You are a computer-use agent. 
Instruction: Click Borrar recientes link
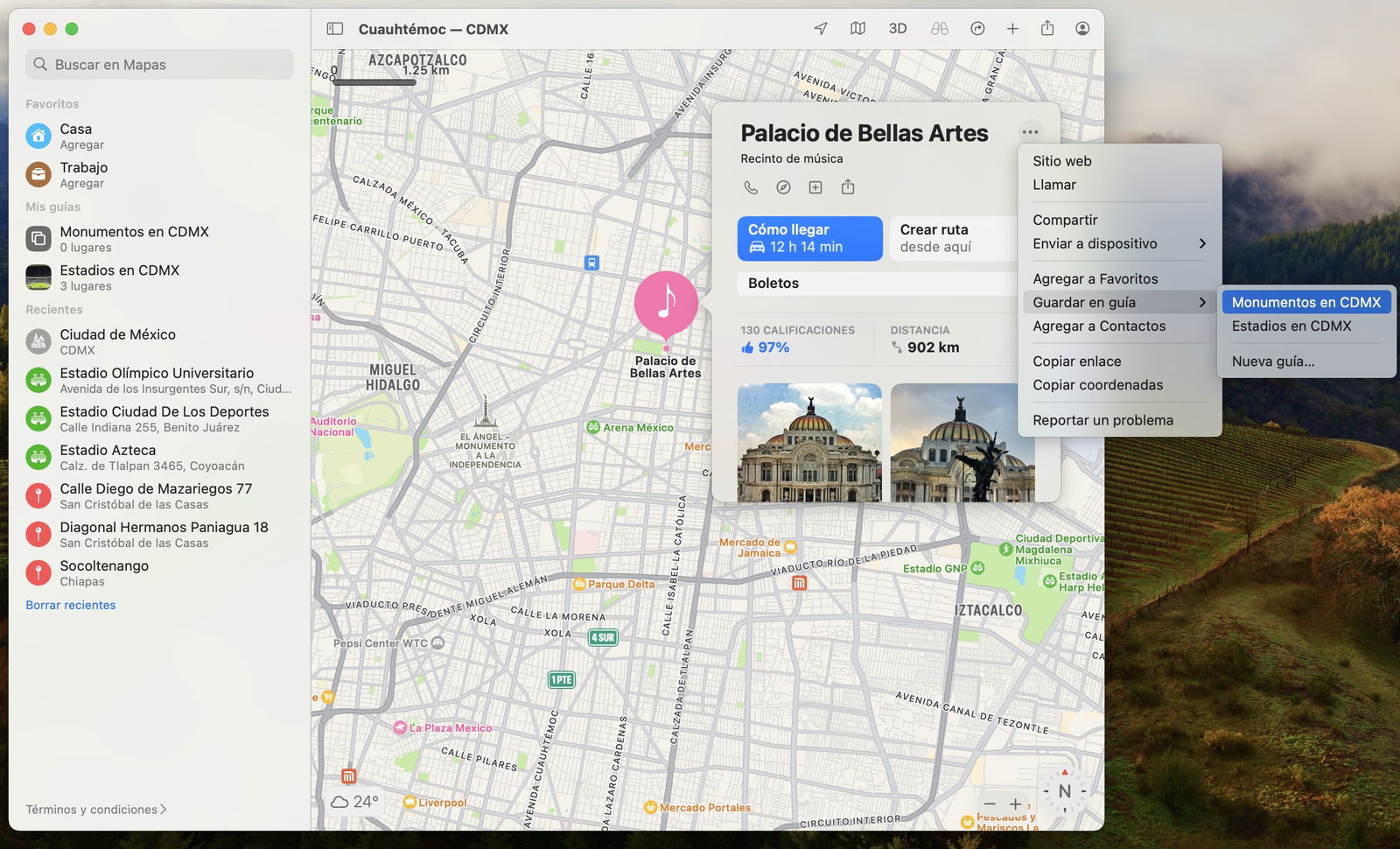(71, 605)
